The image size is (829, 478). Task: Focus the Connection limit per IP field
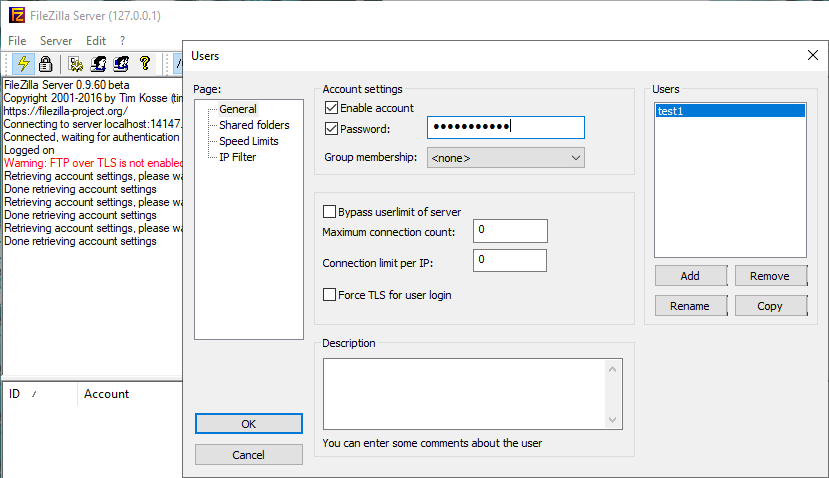(x=510, y=260)
